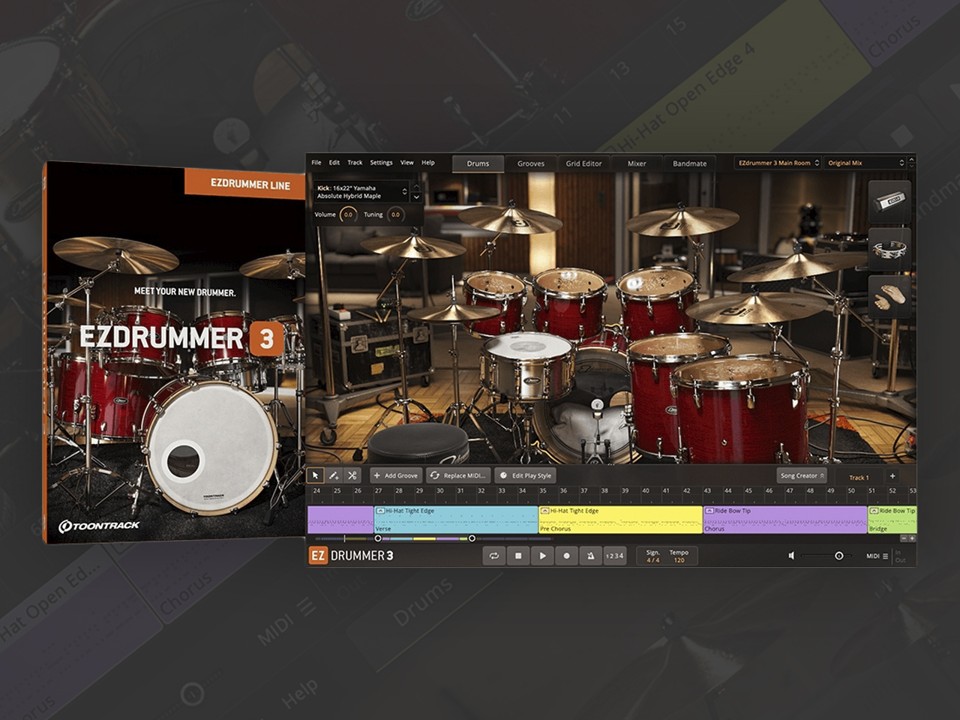Toggle loop playback

pyautogui.click(x=494, y=556)
